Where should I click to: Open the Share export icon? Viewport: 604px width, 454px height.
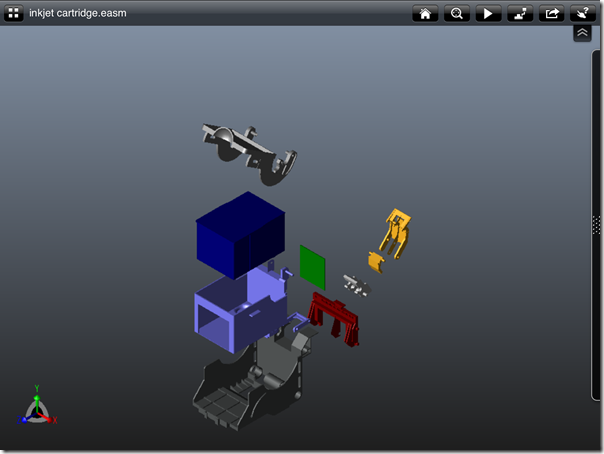tap(552, 13)
